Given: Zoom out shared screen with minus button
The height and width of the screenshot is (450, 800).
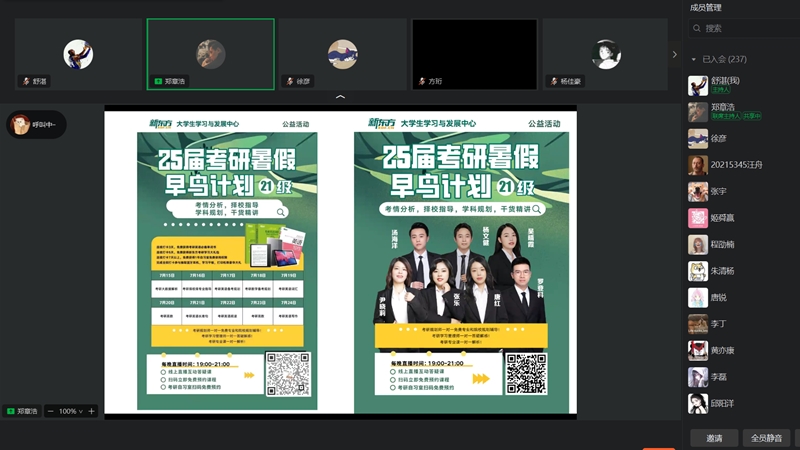Looking at the screenshot, I should point(51,411).
